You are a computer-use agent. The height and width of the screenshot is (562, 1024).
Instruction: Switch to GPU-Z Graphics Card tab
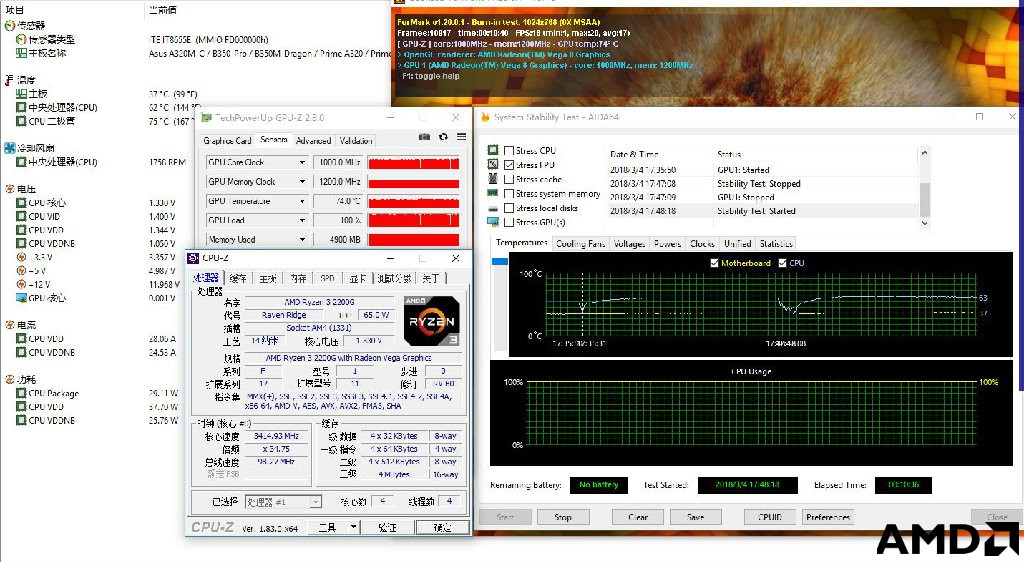tap(227, 140)
